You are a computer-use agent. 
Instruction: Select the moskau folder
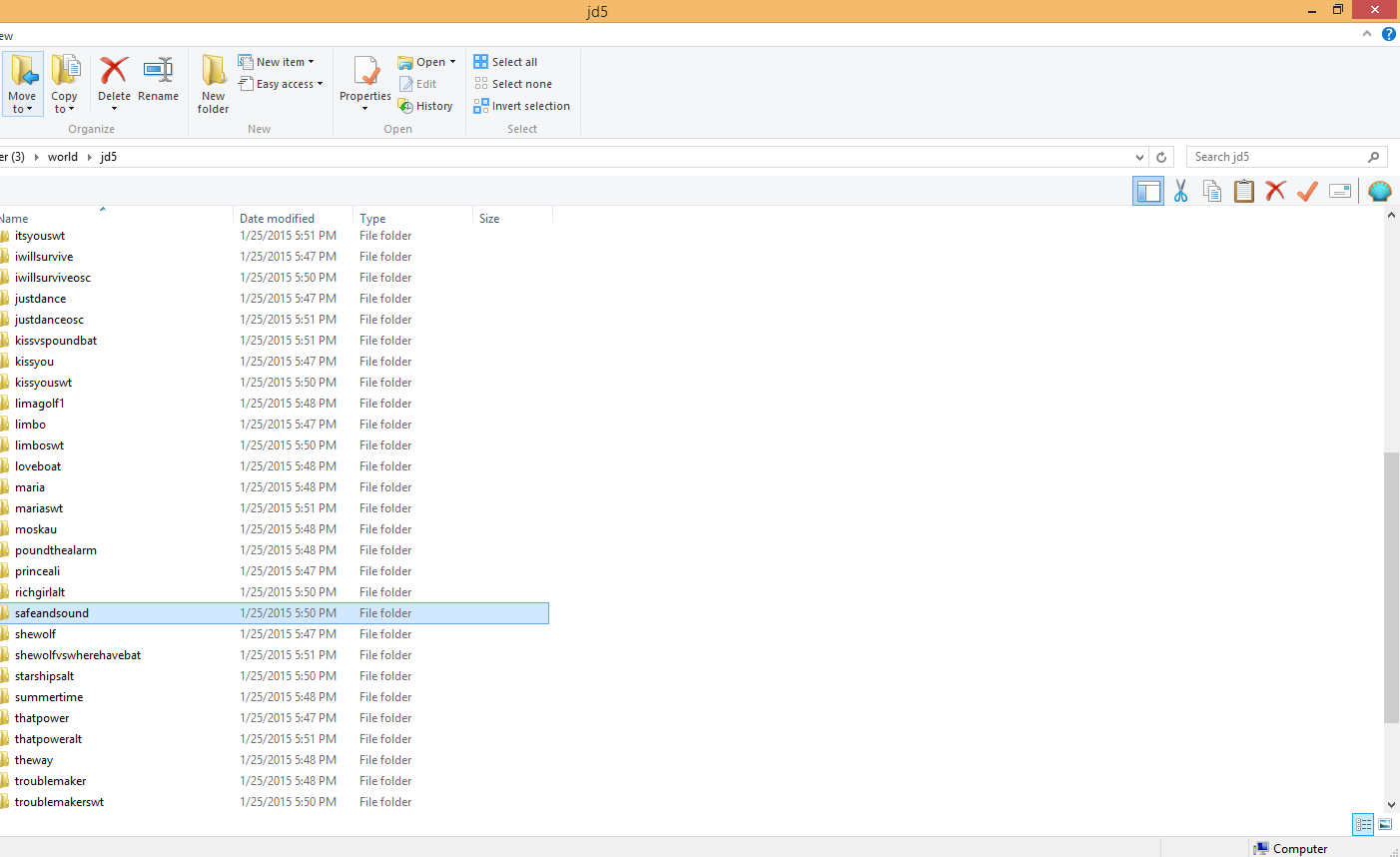[x=36, y=529]
